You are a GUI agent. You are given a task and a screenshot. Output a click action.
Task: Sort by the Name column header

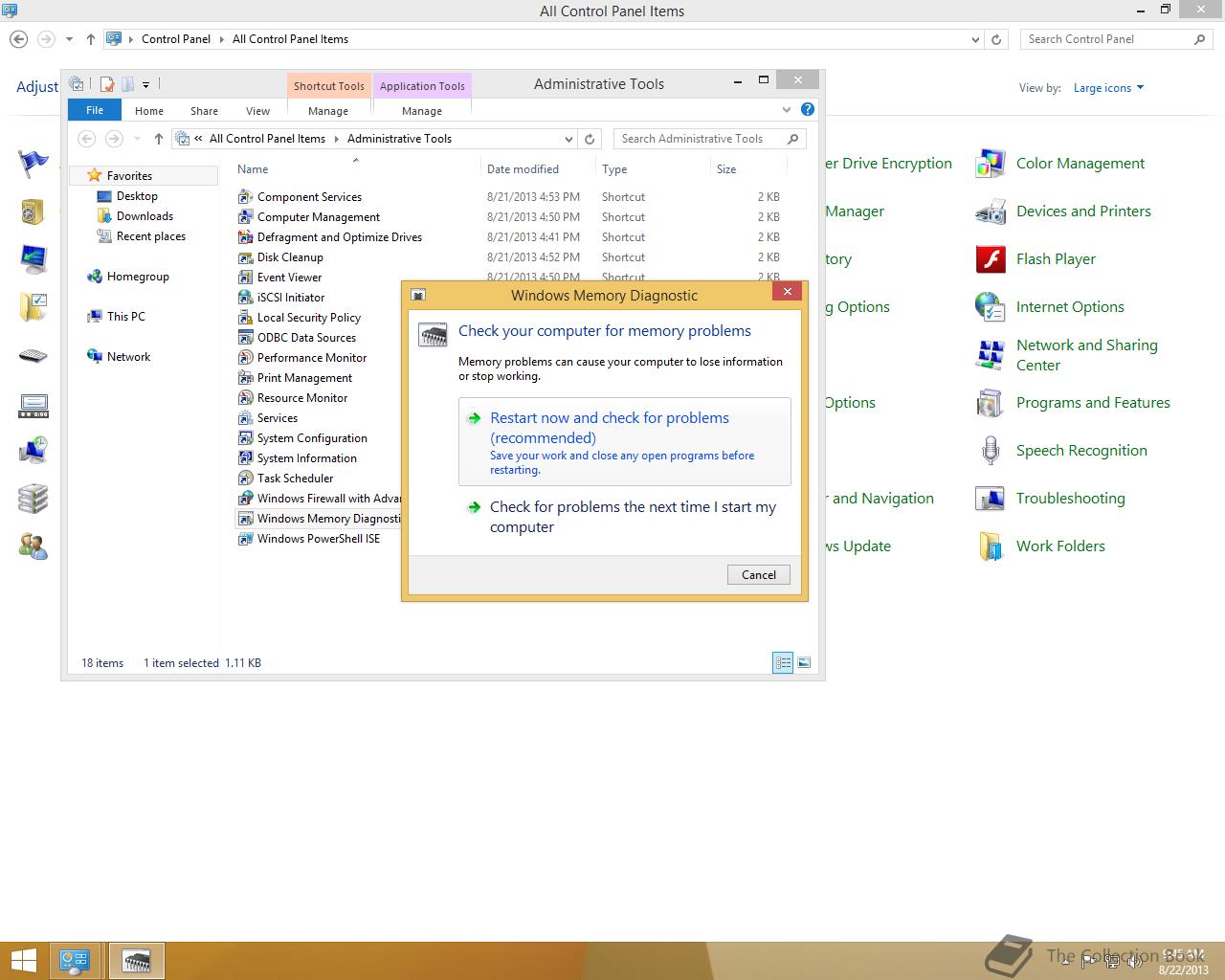(x=253, y=169)
